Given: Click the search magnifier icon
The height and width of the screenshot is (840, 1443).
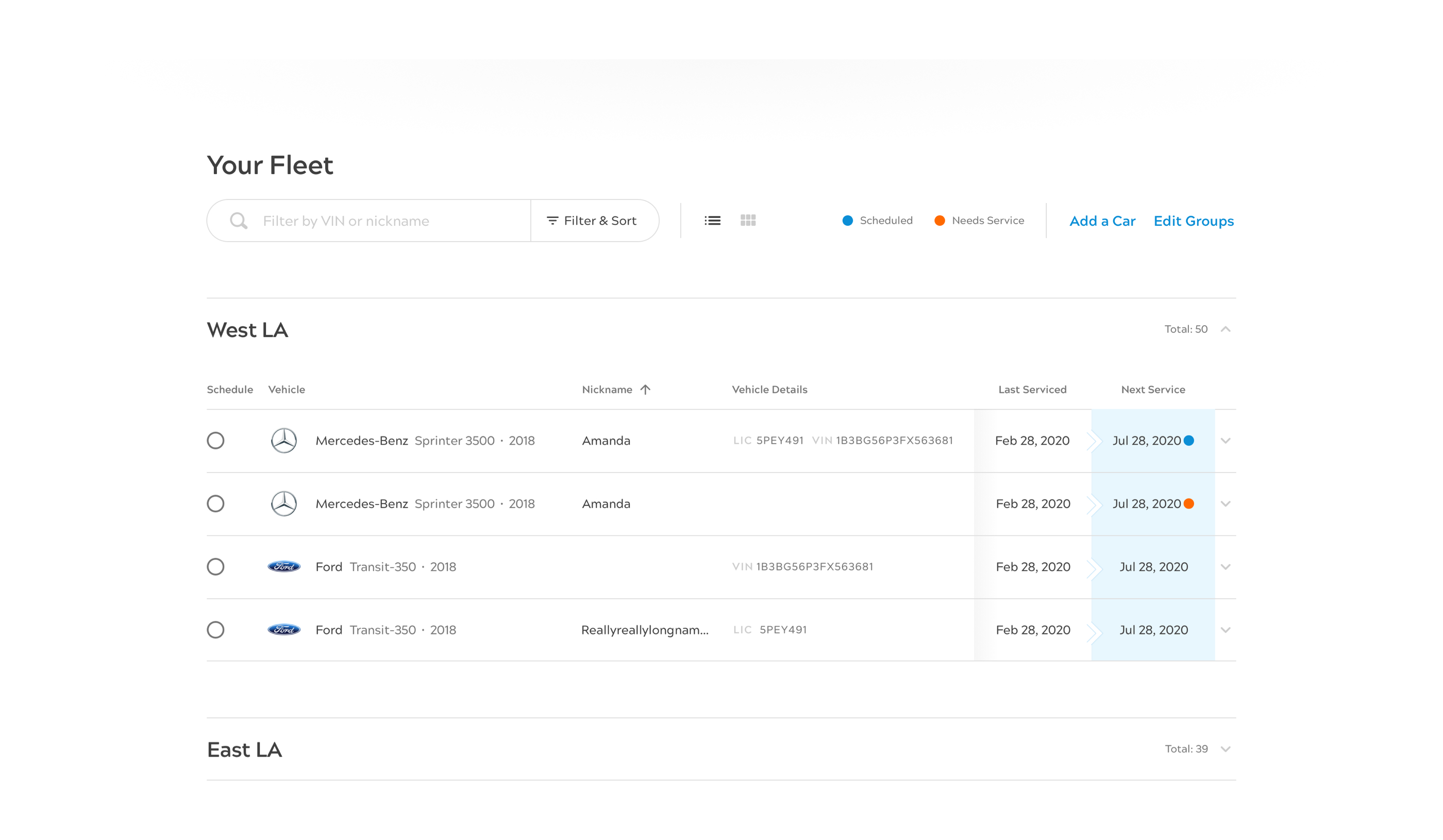Looking at the screenshot, I should click(x=238, y=221).
